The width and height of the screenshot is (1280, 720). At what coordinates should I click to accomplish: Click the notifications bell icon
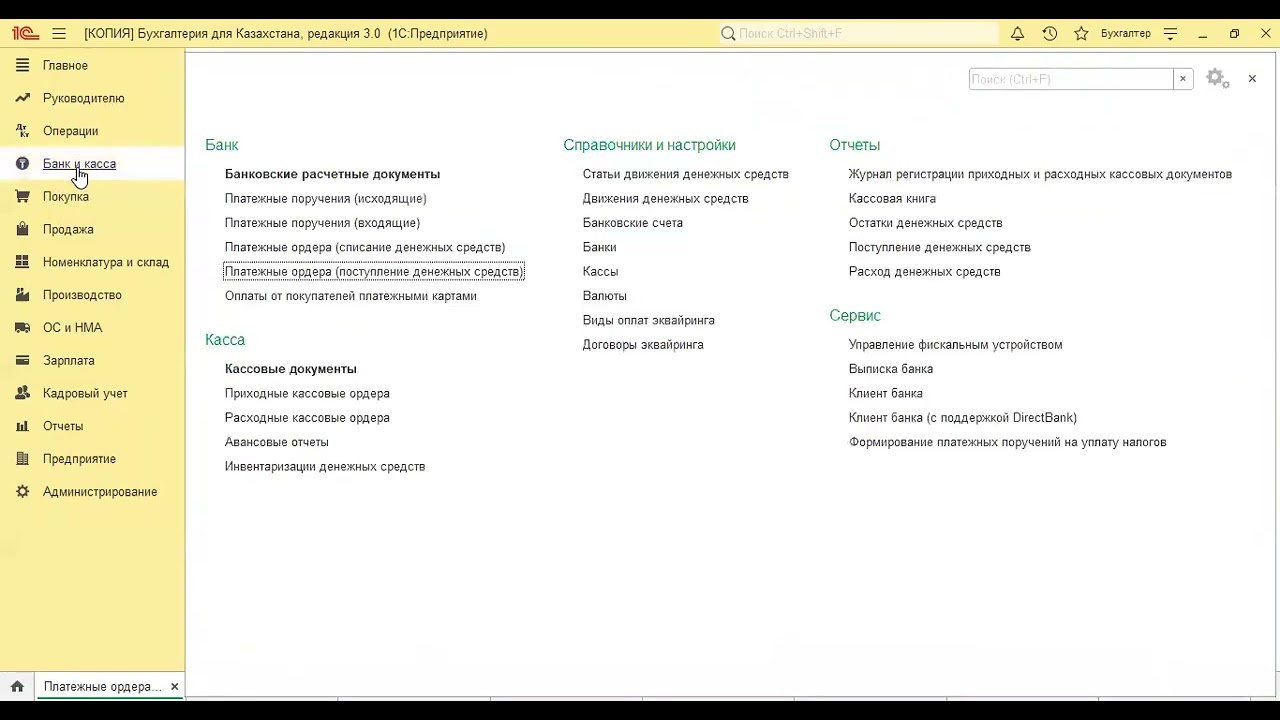[x=1017, y=34]
